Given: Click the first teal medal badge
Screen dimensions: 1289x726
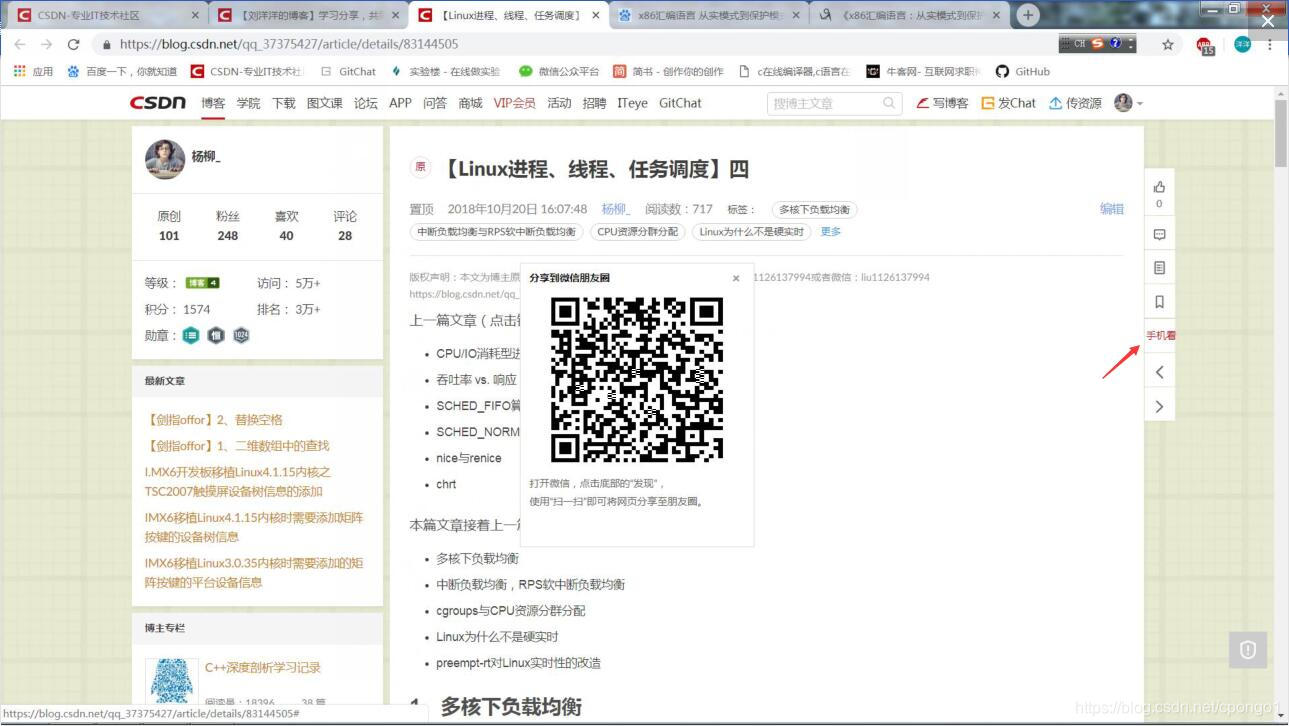Looking at the screenshot, I should pos(191,335).
